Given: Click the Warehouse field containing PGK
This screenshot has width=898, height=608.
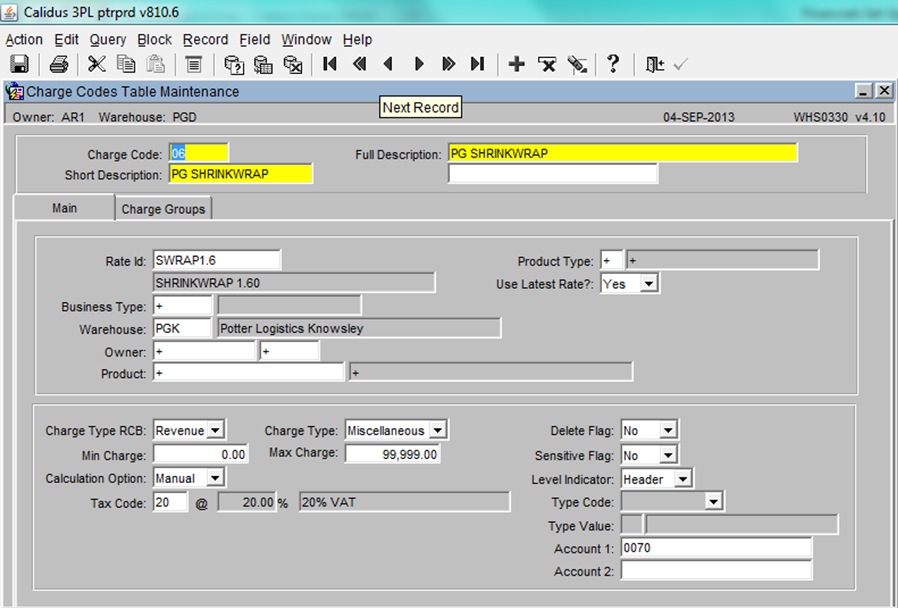Looking at the screenshot, I should coord(183,328).
